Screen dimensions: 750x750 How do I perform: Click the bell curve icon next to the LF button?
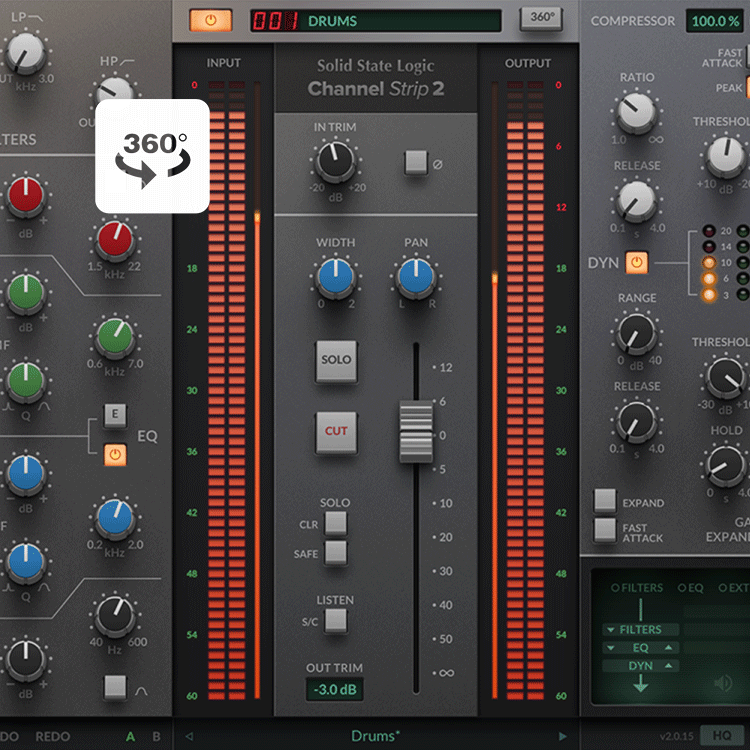click(141, 691)
